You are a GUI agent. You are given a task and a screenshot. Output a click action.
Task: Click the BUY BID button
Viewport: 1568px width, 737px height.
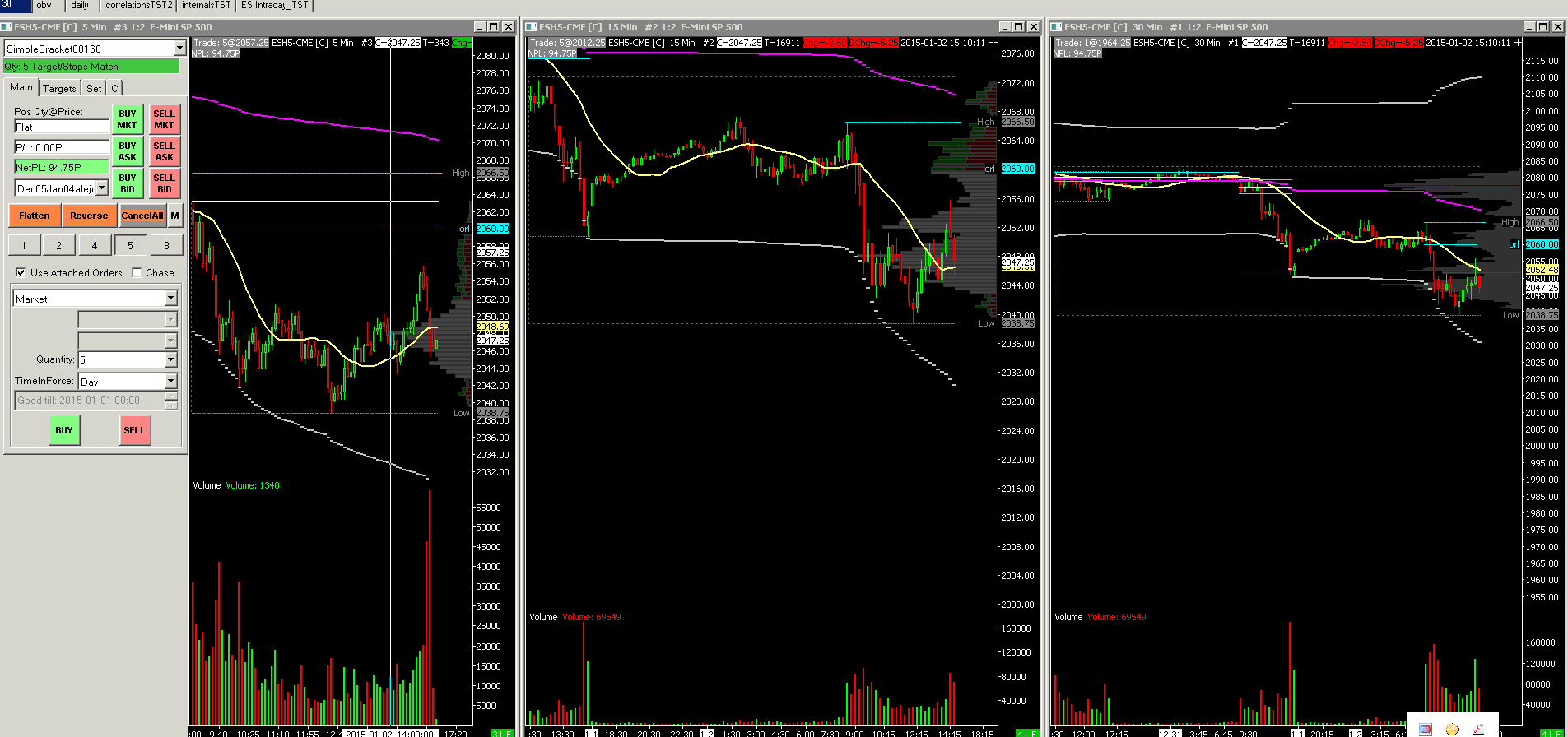pos(128,183)
